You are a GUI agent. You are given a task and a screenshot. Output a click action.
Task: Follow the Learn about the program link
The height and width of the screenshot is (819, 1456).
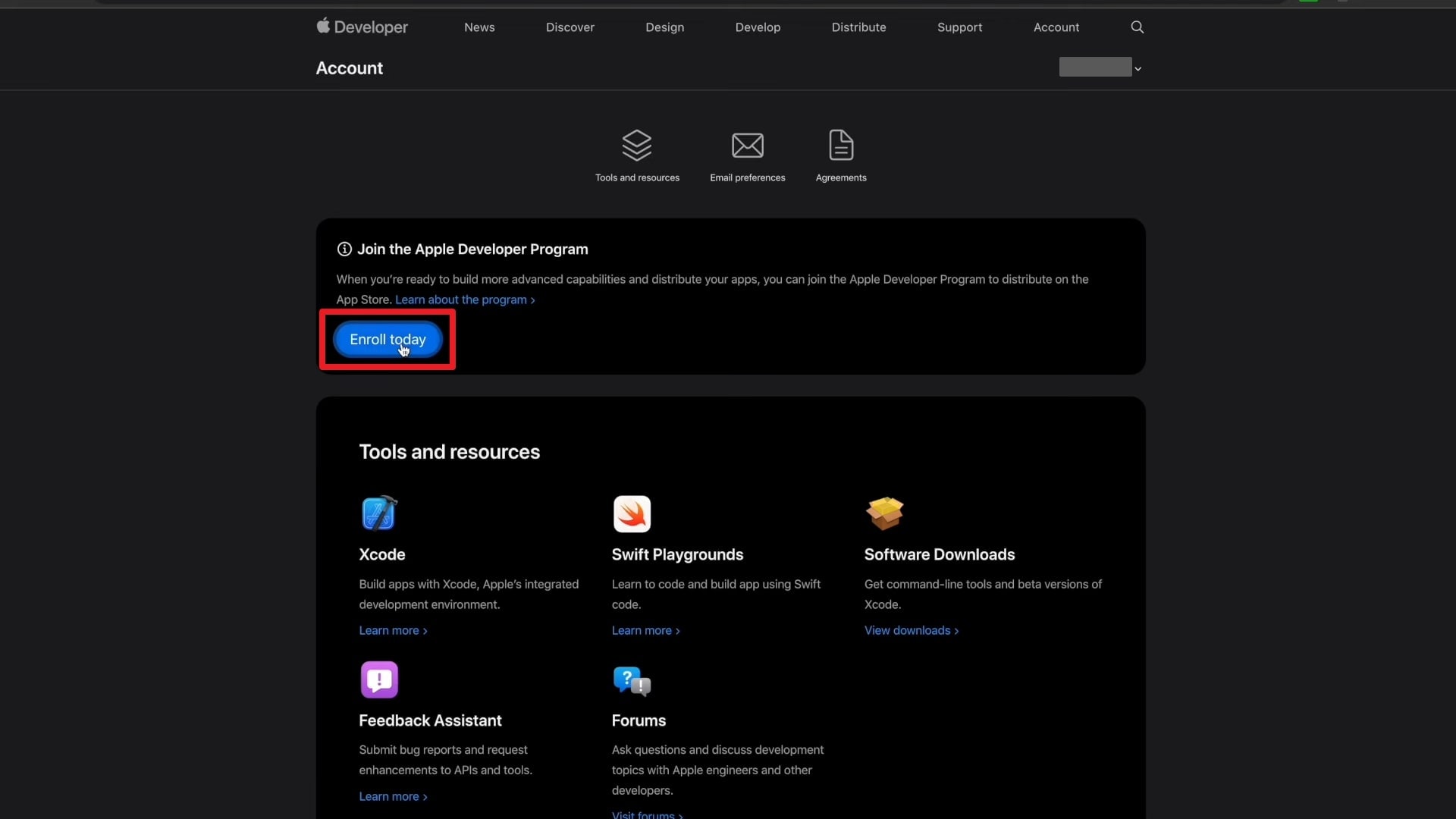465,300
